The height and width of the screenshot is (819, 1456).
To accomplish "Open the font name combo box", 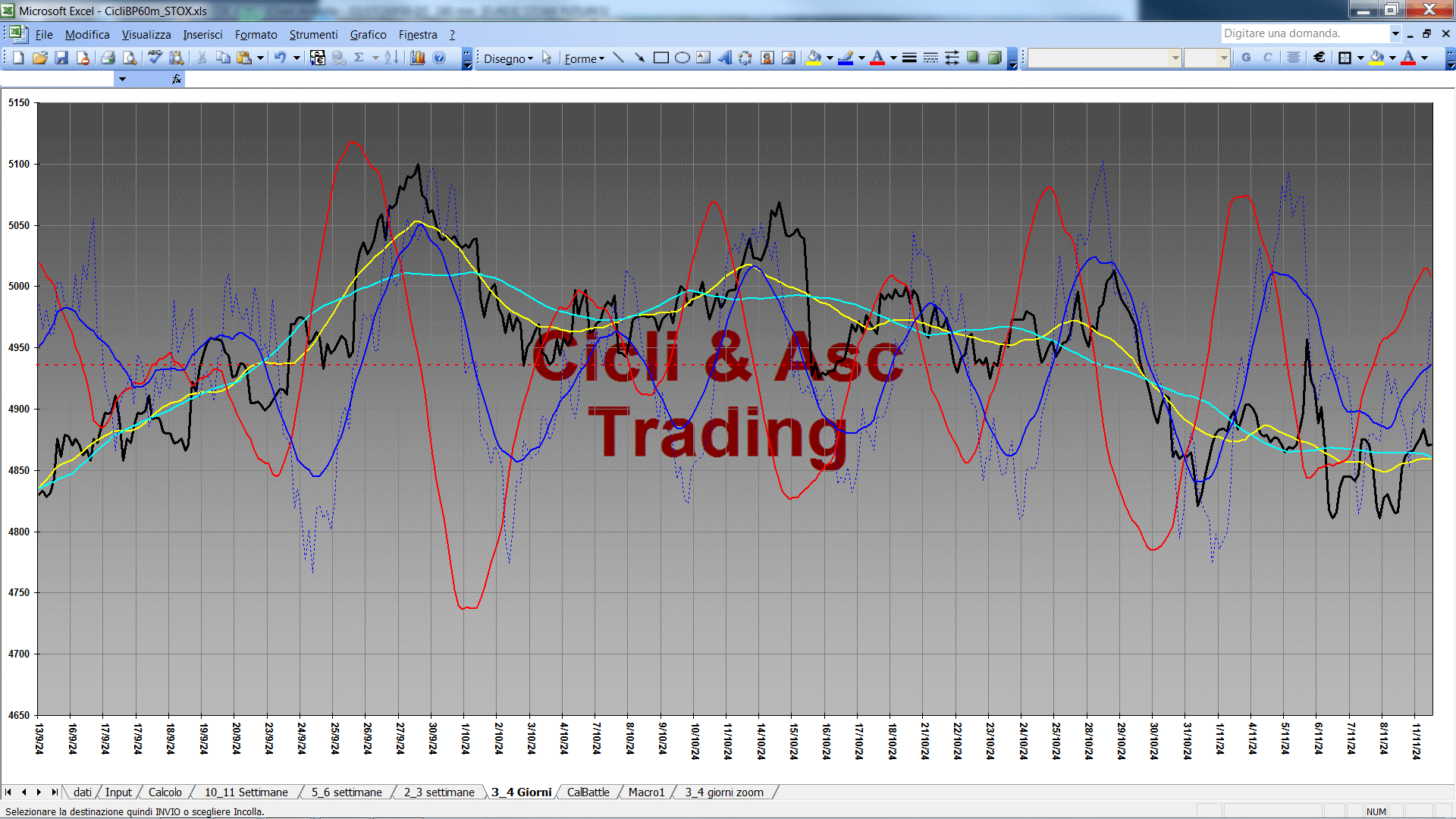I will pos(1105,58).
